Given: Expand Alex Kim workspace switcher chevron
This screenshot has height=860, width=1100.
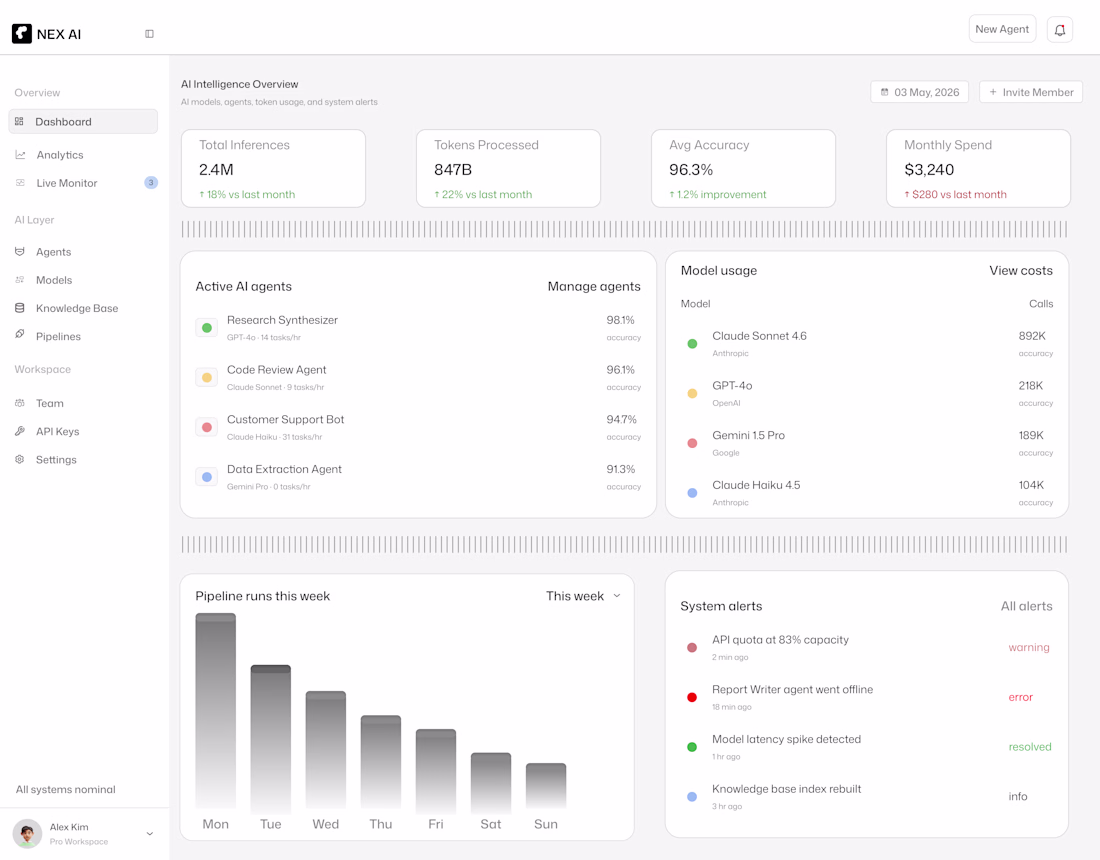Looking at the screenshot, I should (x=149, y=833).
